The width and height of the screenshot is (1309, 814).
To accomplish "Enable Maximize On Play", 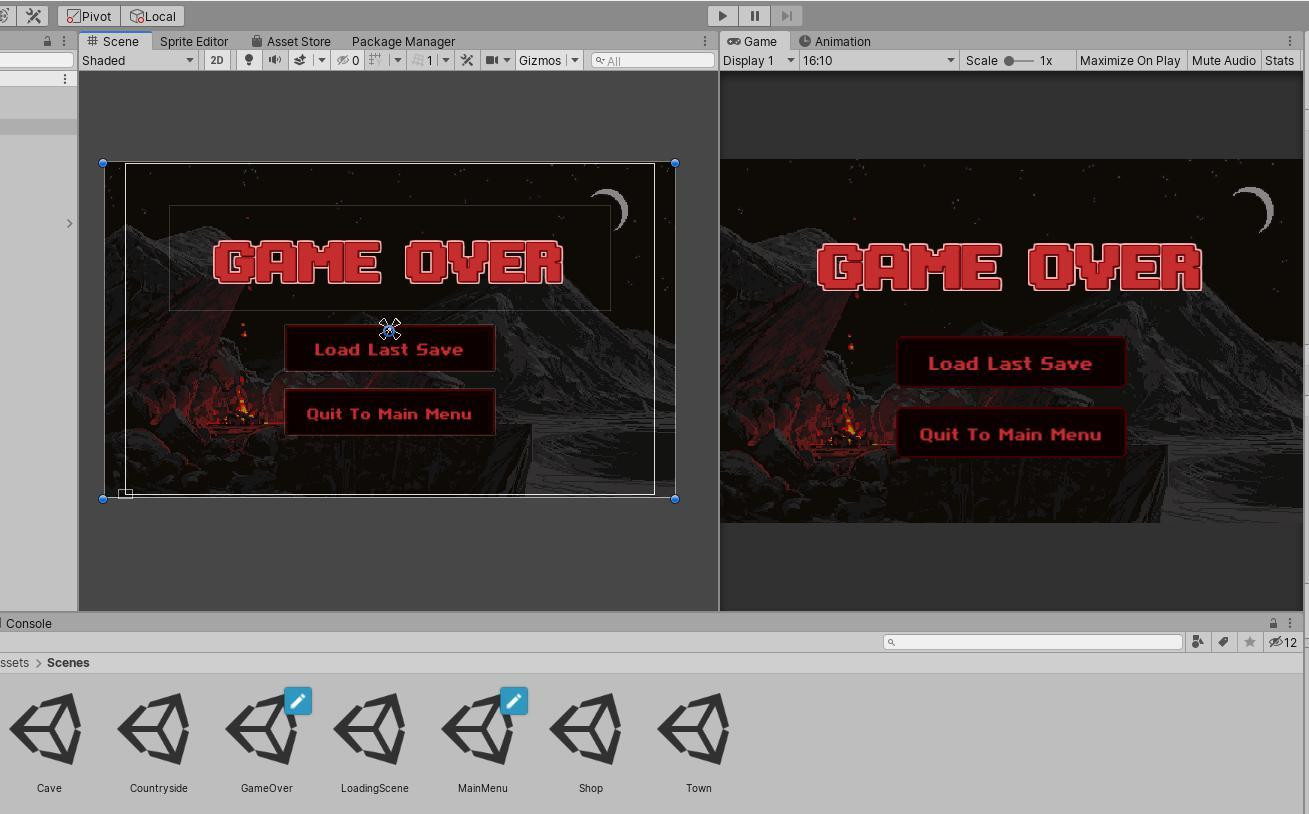I will pyautogui.click(x=1130, y=60).
